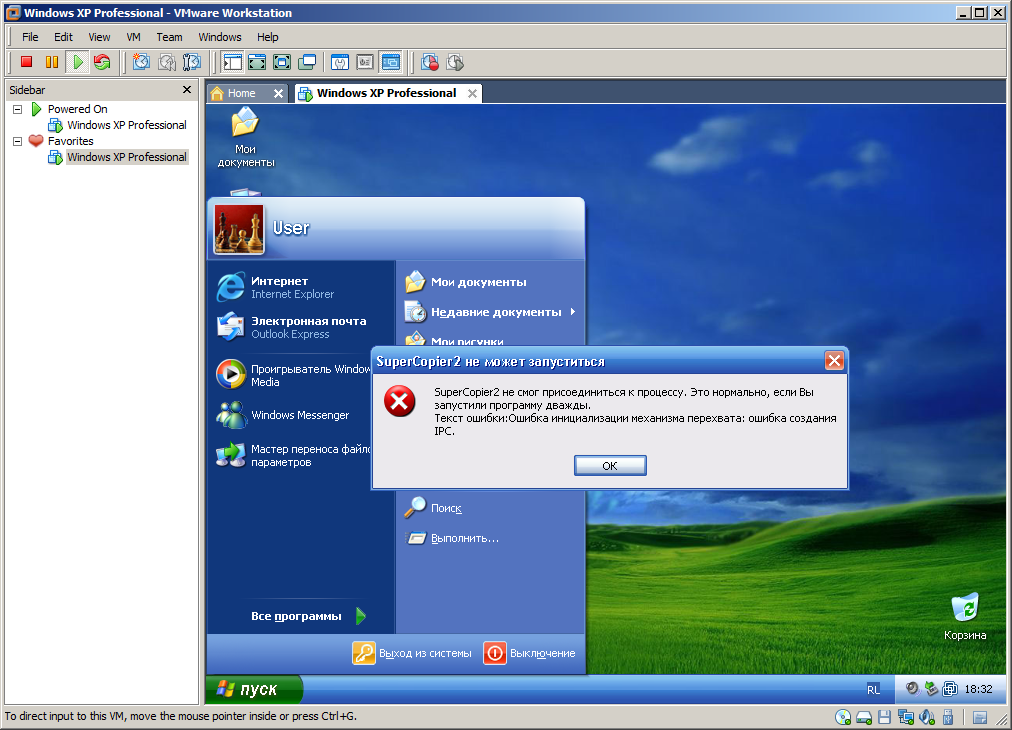Click the floppy device status icon

885,717
